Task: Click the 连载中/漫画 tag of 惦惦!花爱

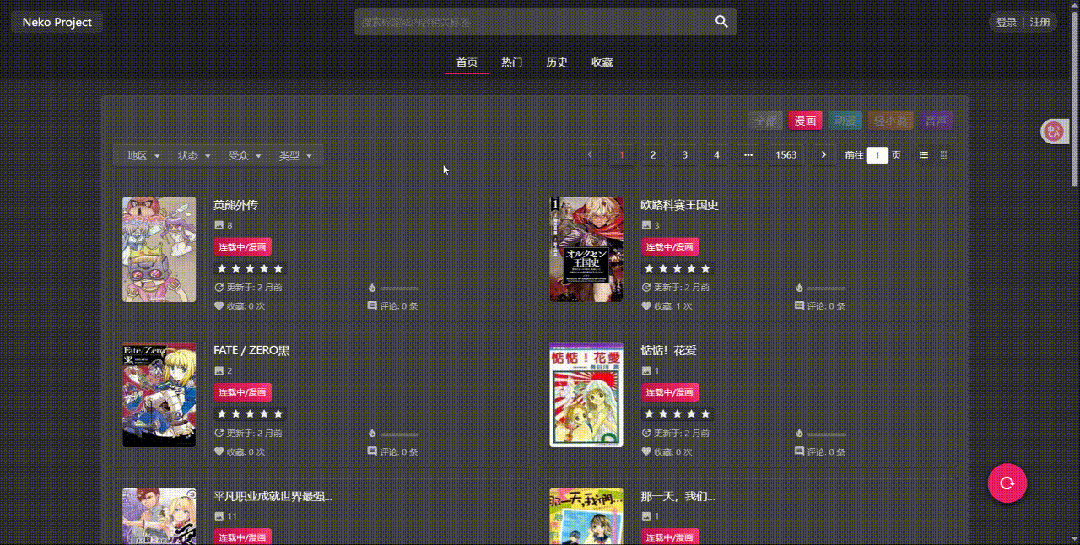Action: [670, 392]
